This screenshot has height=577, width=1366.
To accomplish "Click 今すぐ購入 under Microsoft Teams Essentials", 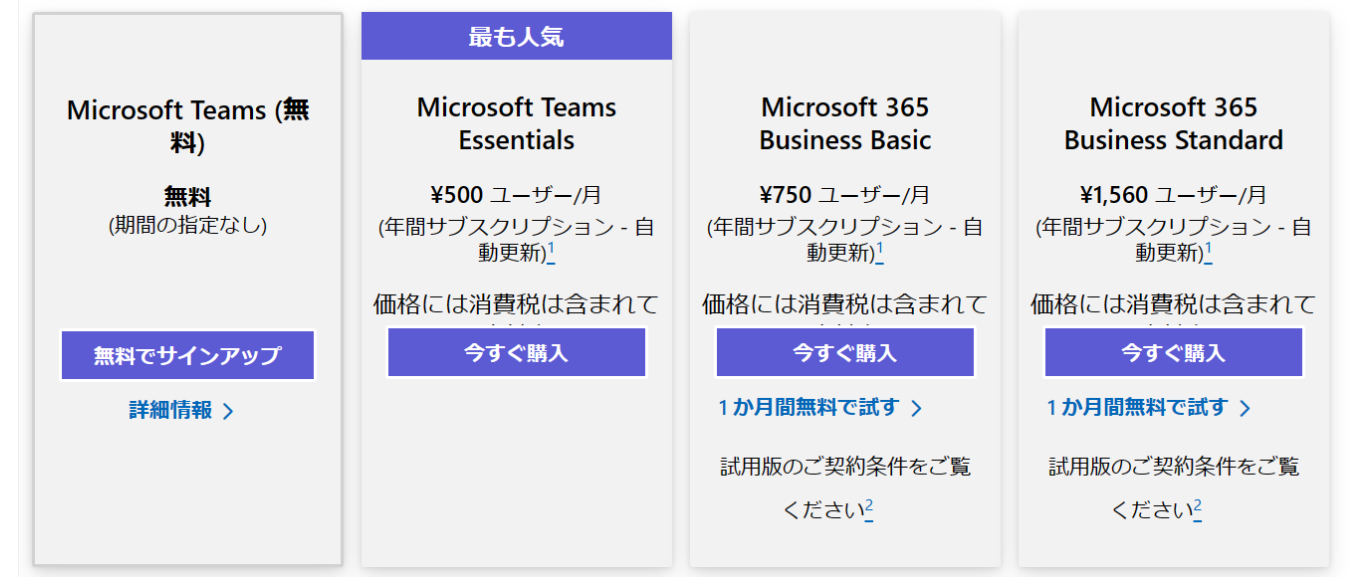I will pyautogui.click(x=516, y=352).
